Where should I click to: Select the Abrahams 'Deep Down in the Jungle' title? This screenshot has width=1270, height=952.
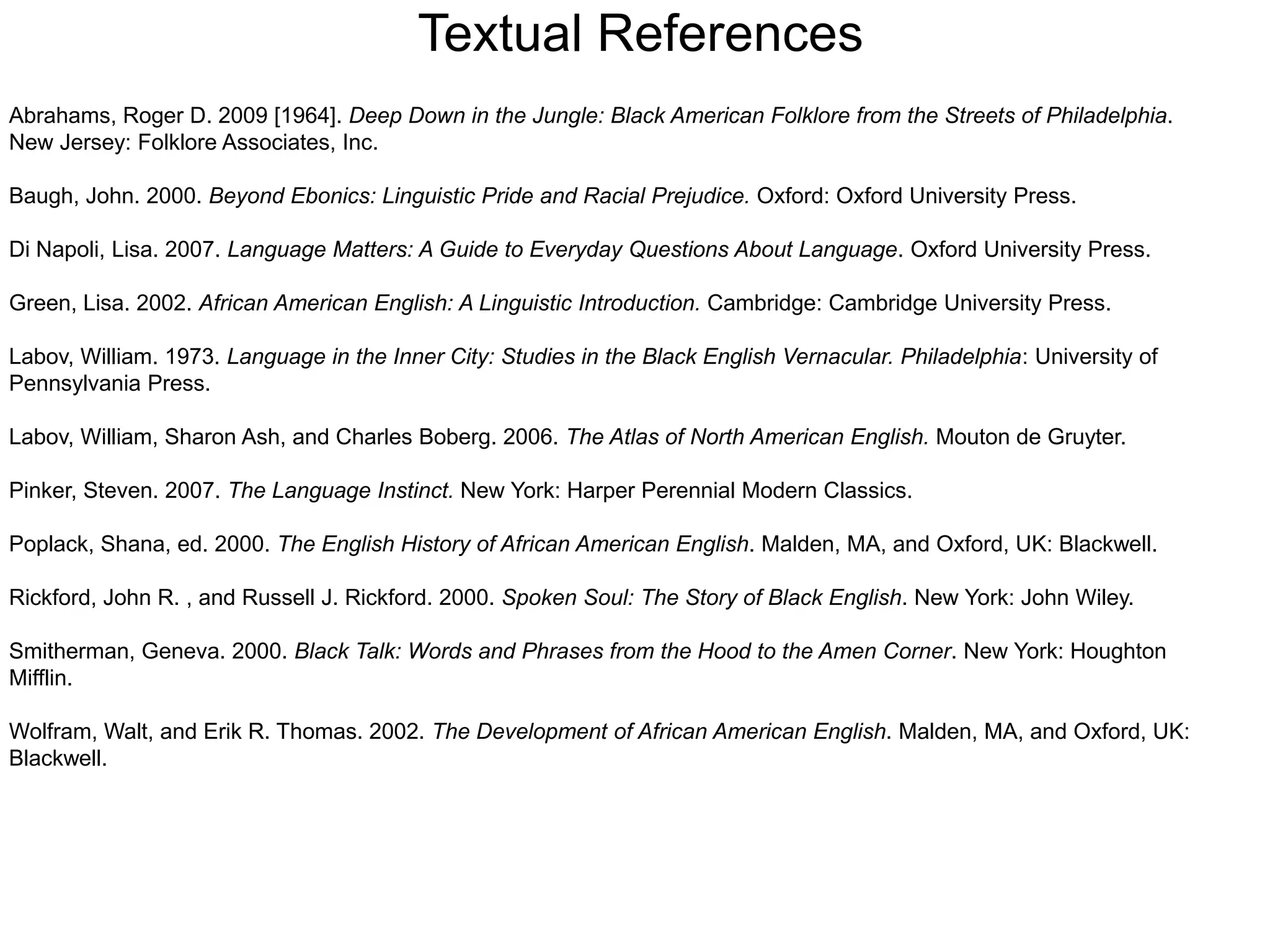[758, 116]
